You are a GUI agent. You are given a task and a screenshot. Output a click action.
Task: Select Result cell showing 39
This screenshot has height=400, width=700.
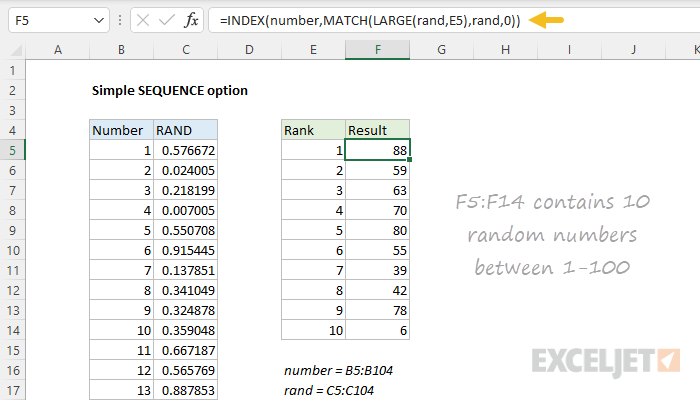tap(378, 270)
